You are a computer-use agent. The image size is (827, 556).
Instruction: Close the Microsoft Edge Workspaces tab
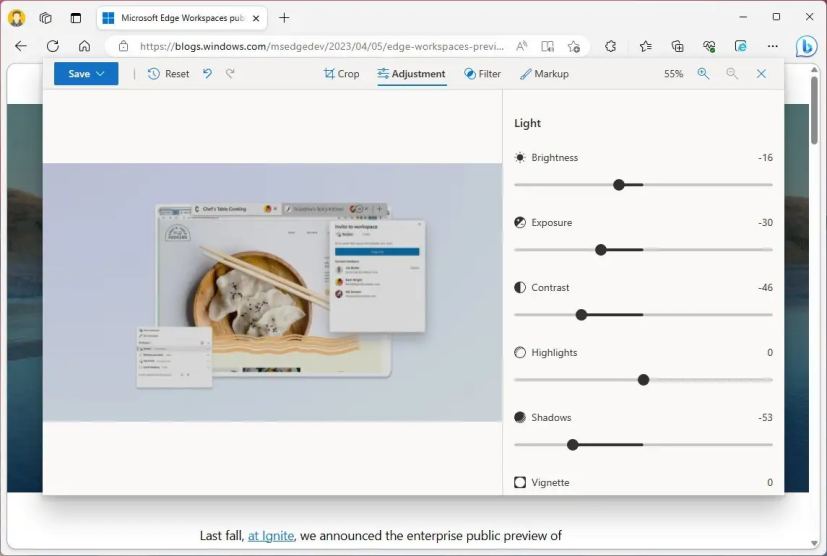point(256,18)
